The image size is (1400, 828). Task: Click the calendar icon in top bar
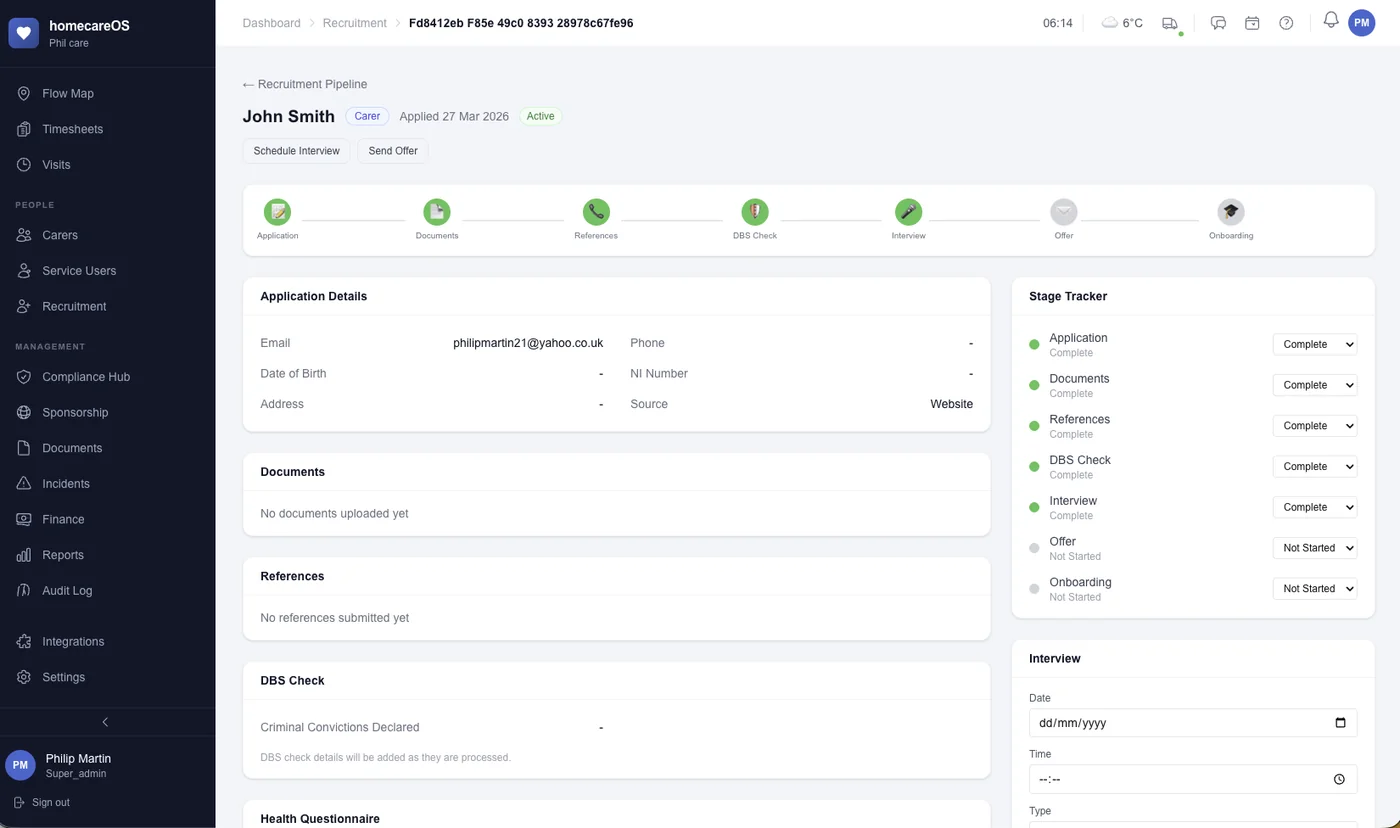1252,23
